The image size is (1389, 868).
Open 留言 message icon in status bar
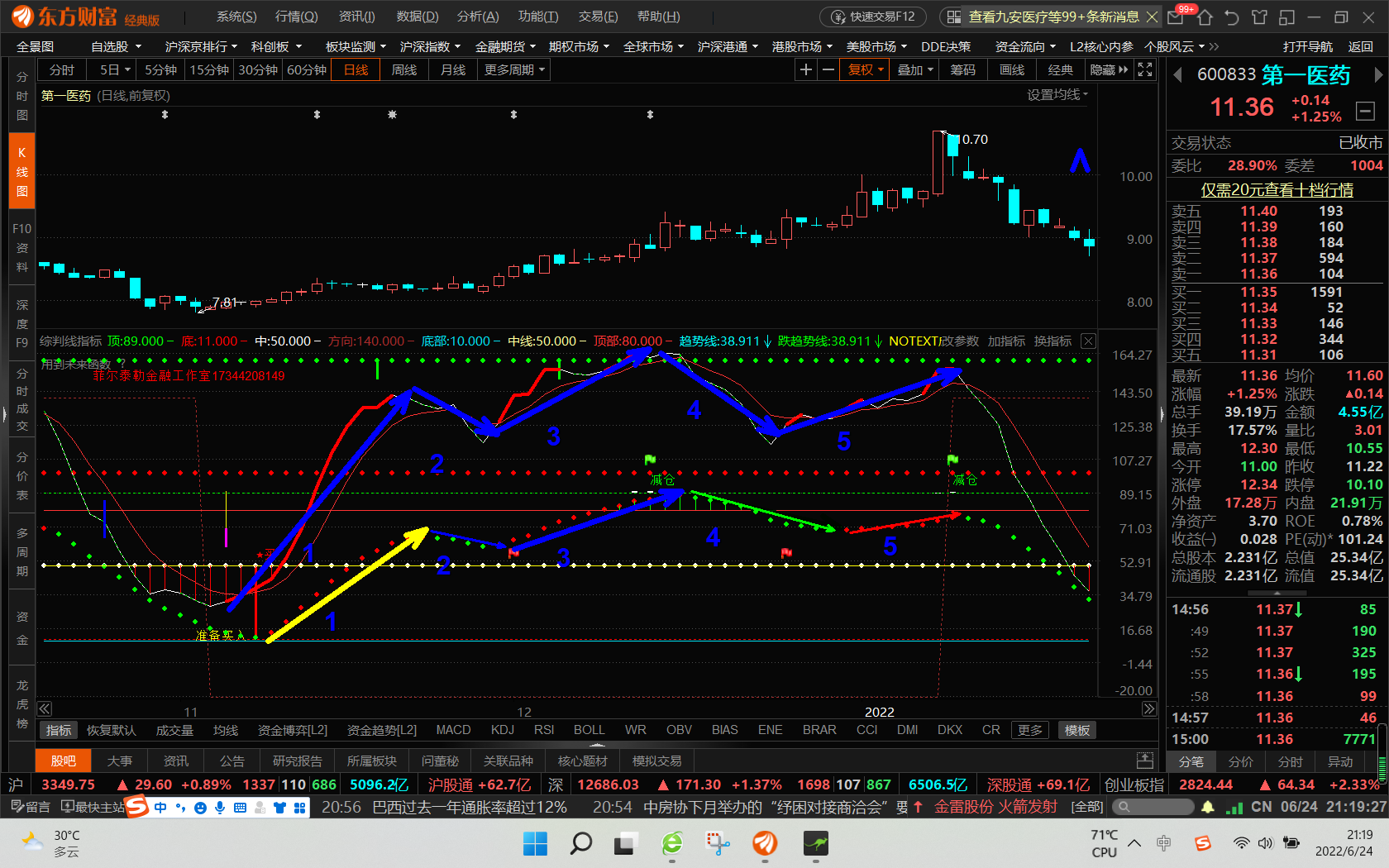[31, 807]
